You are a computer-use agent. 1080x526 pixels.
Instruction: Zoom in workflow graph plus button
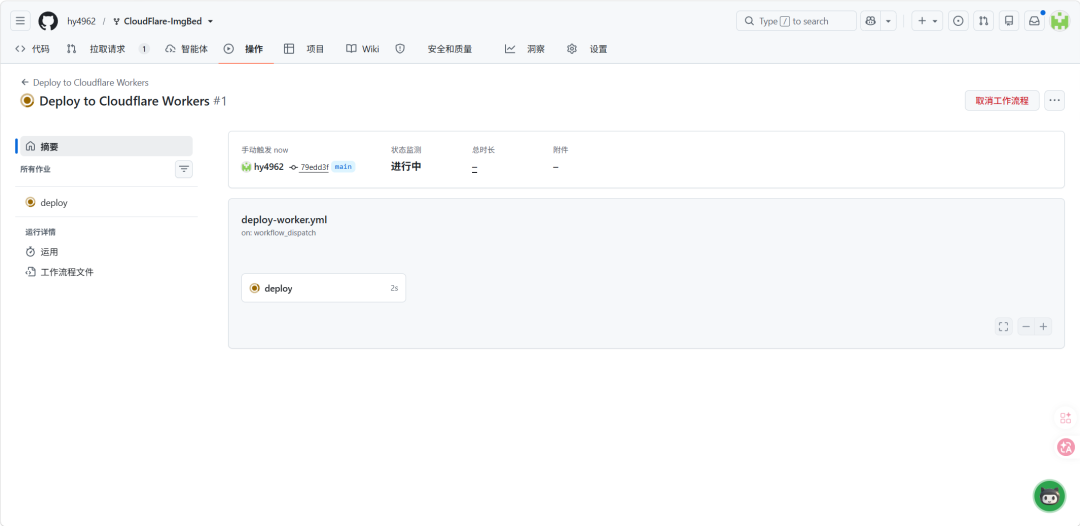pos(1044,326)
